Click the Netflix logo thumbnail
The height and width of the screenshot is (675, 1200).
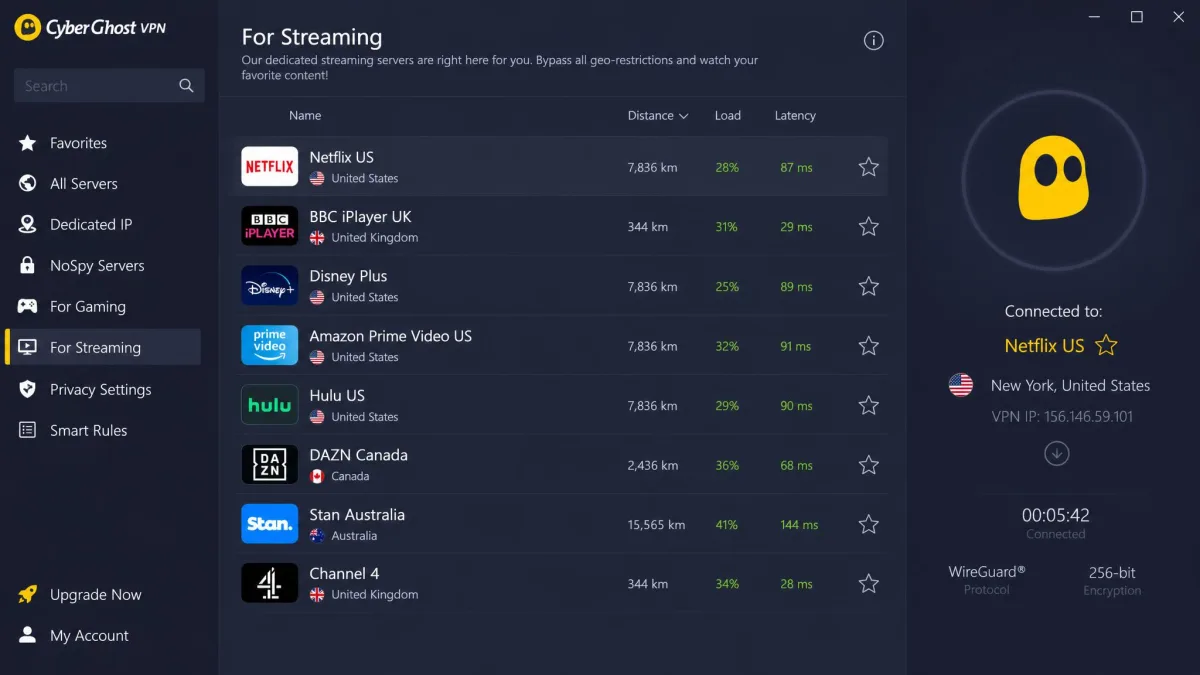point(270,167)
